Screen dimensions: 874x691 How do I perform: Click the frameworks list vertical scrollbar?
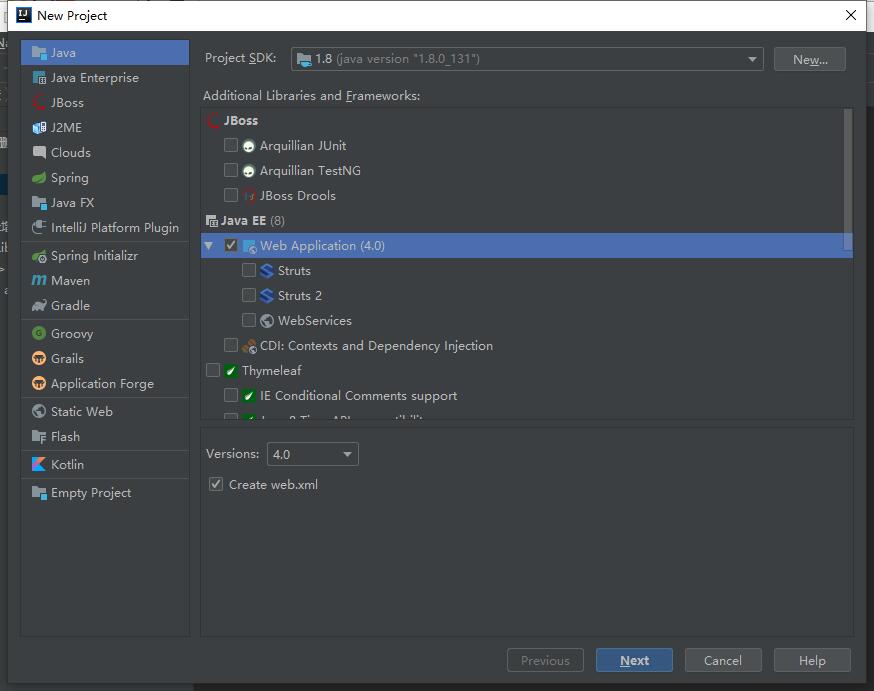coord(848,178)
